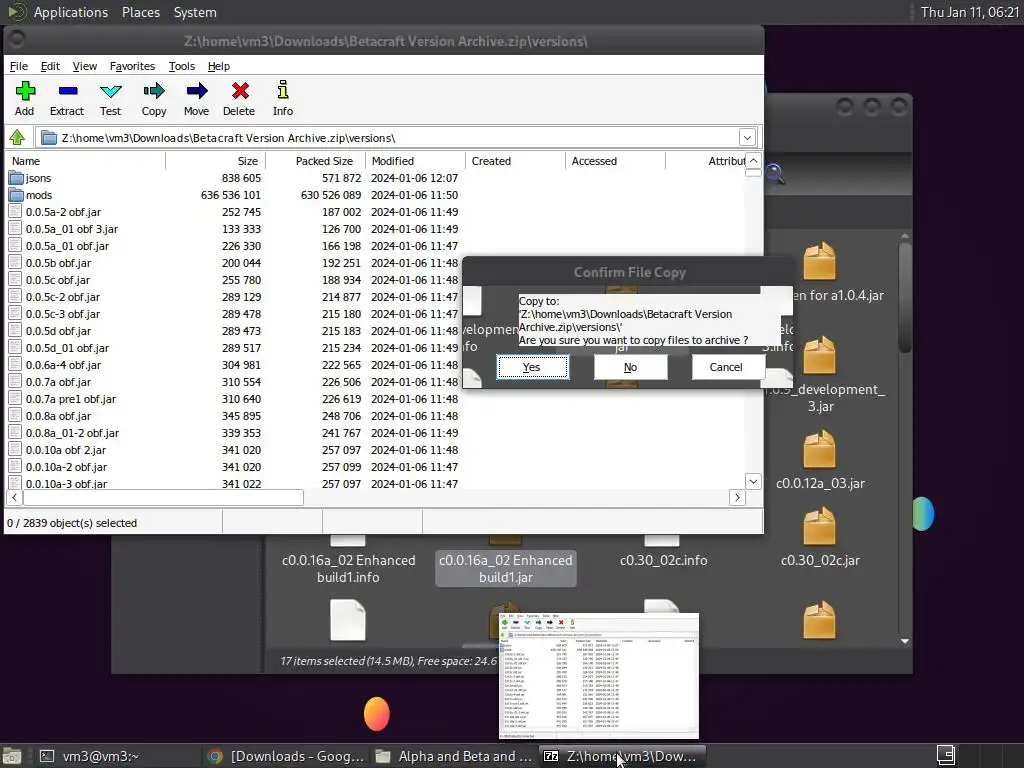Select the mods folder icon
Screen dimensions: 1024x768
(x=16, y=195)
